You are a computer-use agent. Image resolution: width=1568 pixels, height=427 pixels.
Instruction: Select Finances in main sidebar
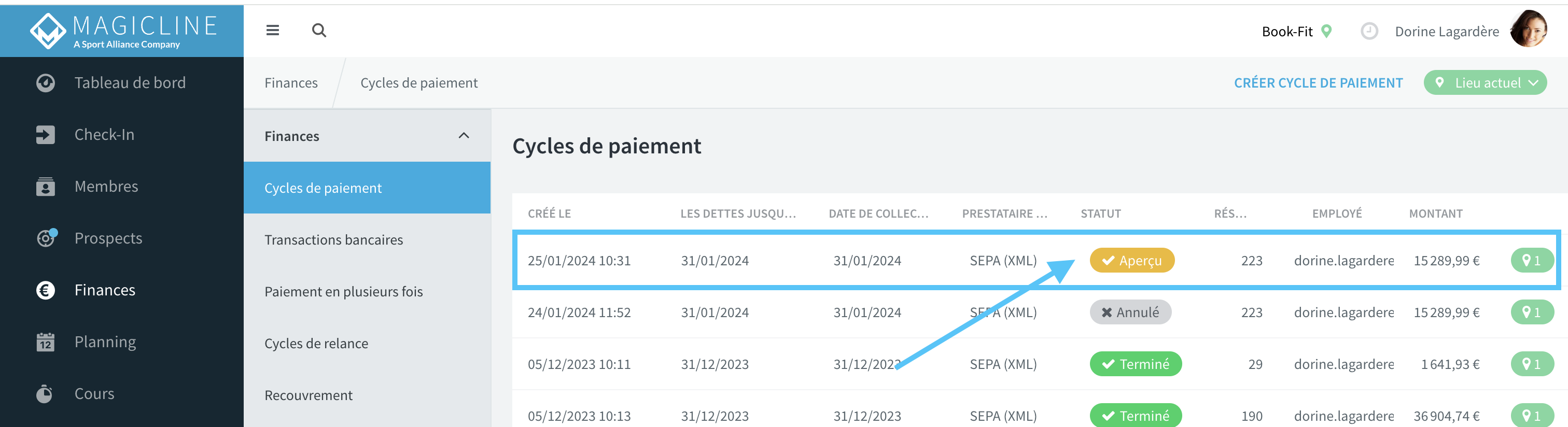[x=105, y=290]
